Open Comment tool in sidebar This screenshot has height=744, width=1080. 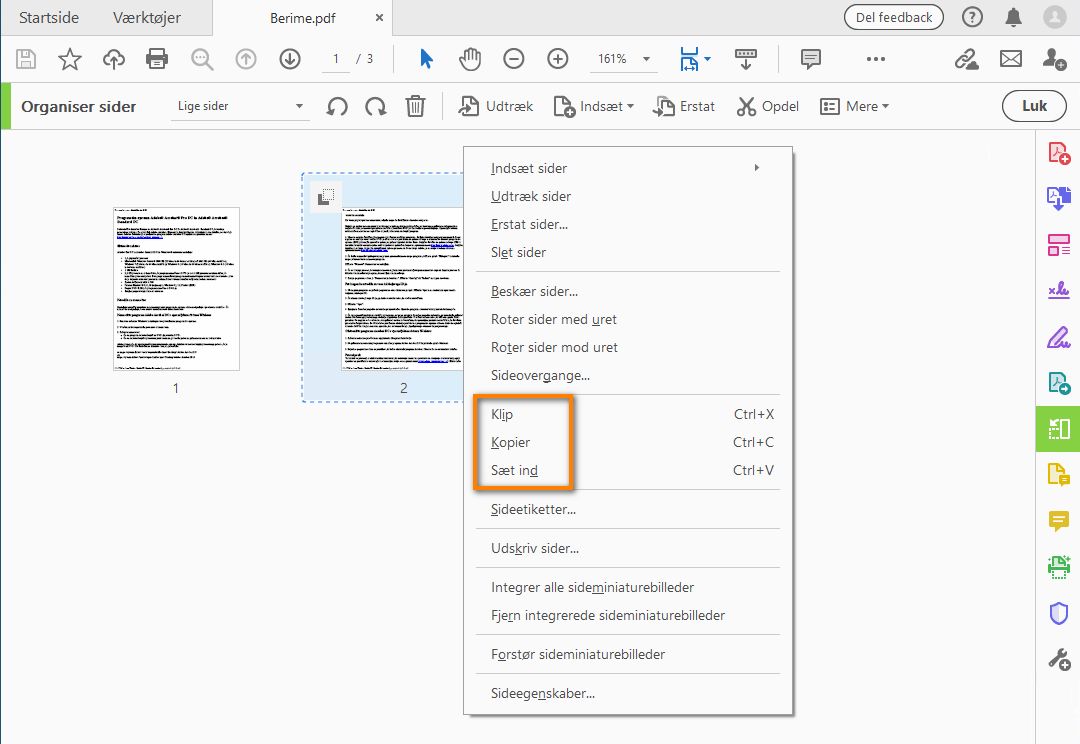pos(1059,521)
